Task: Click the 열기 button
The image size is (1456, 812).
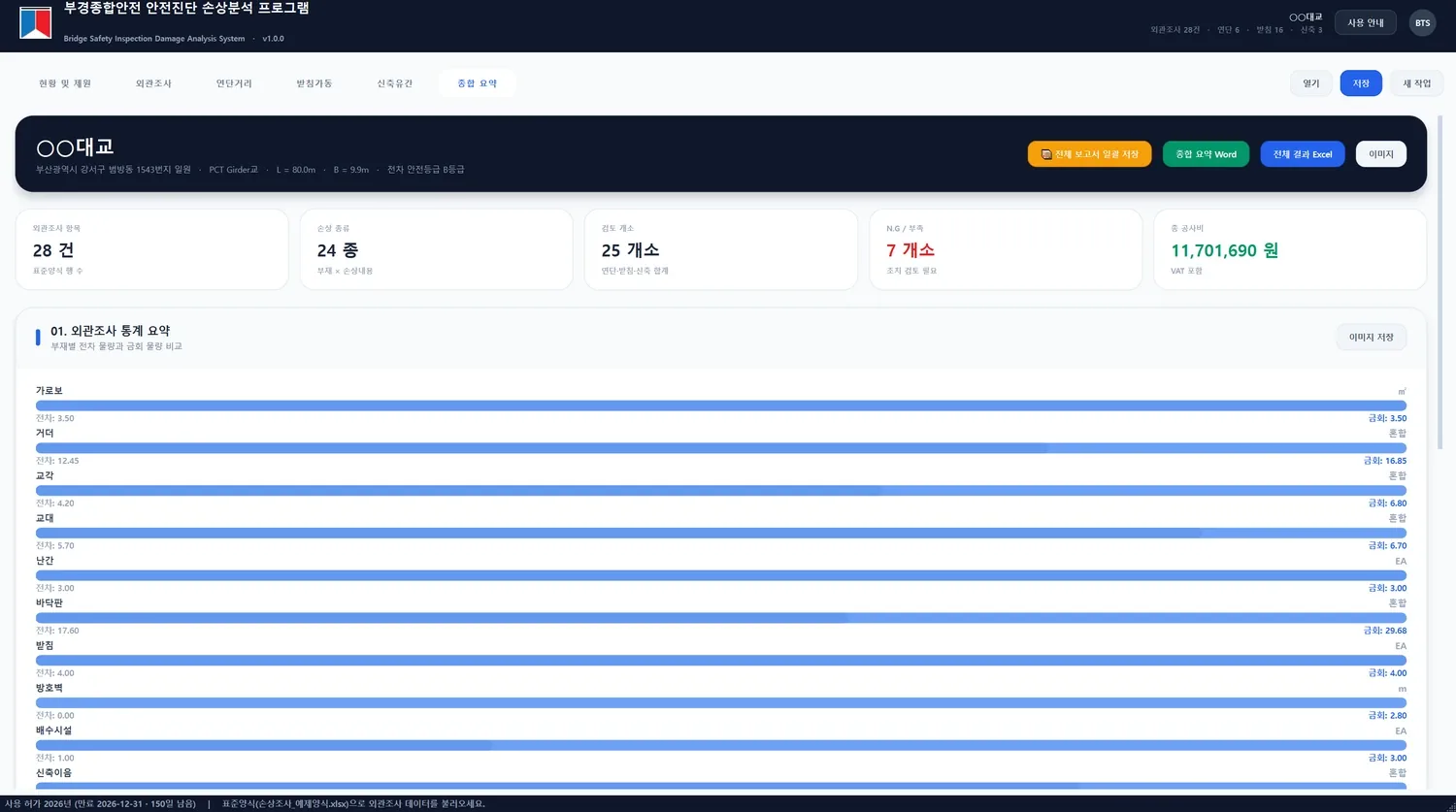Action: click(x=1311, y=83)
